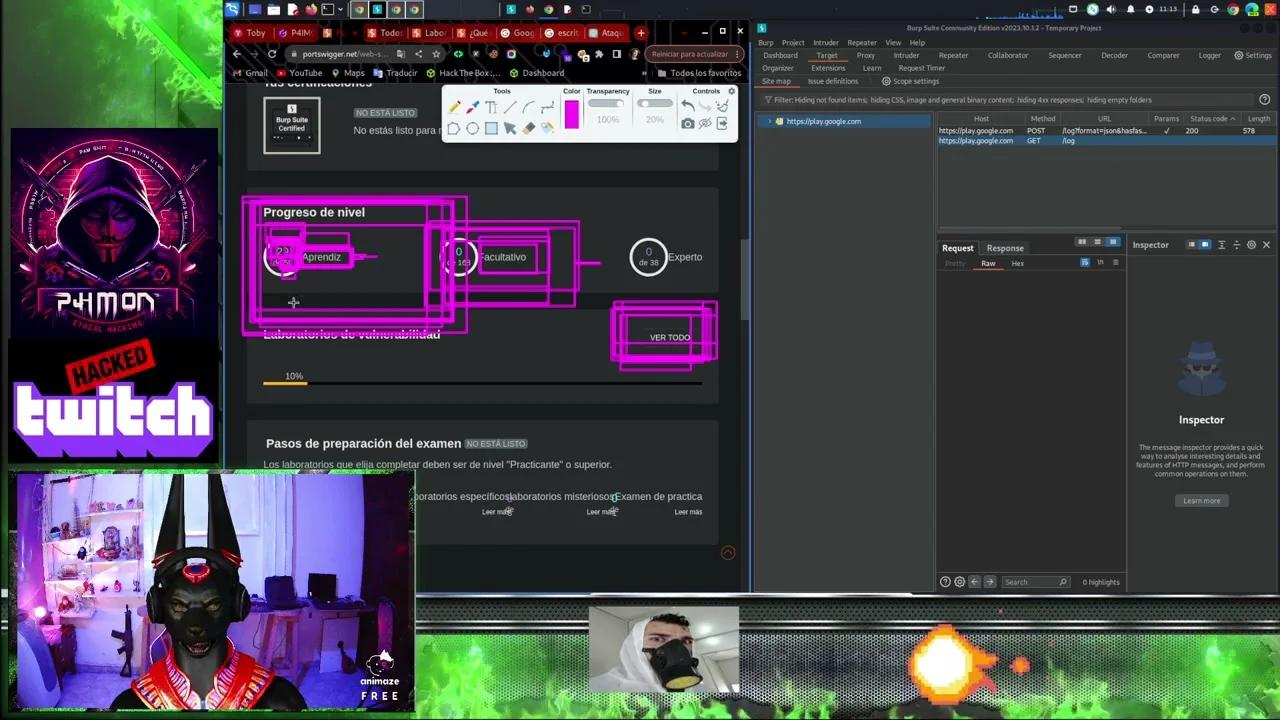The image size is (1280, 720).
Task: Open annotation toolbar settings gear
Action: [x=731, y=91]
